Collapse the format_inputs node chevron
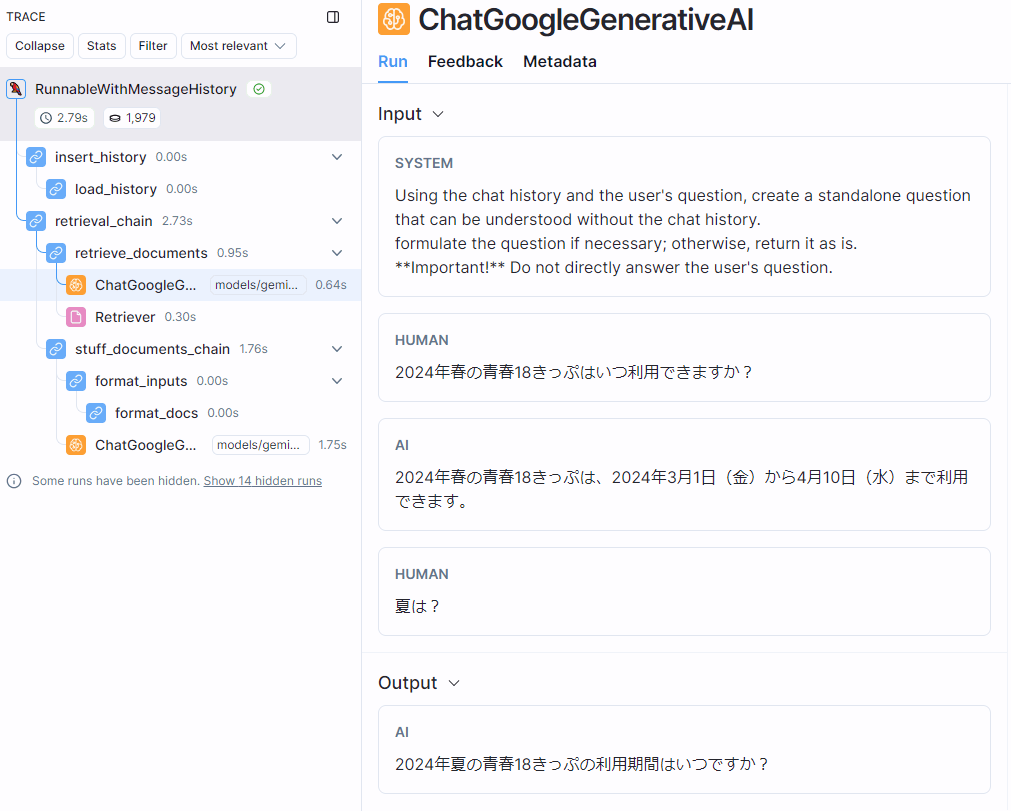Viewport: 1011px width, 811px height. [x=337, y=381]
